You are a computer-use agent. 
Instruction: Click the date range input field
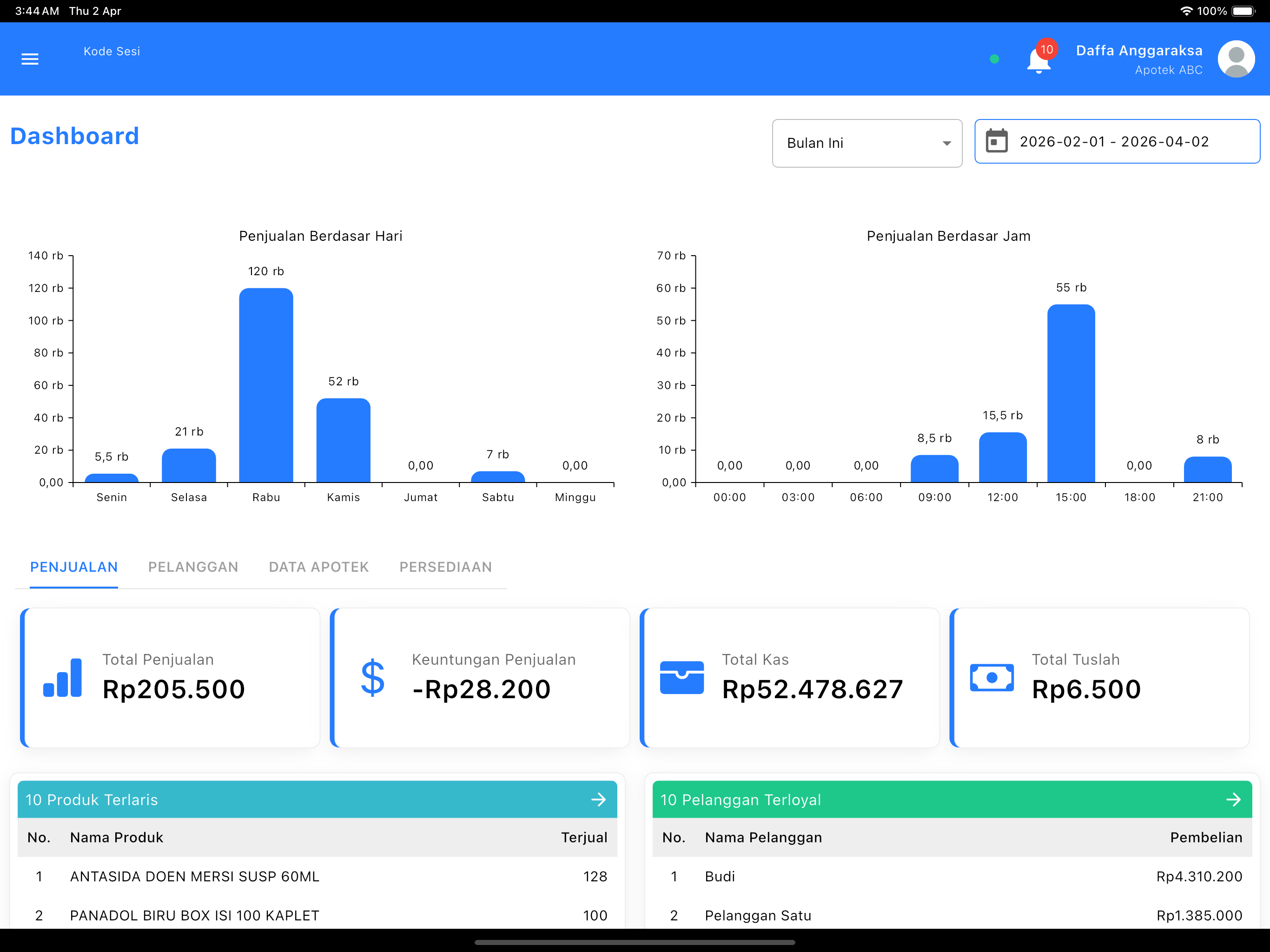pos(1117,141)
